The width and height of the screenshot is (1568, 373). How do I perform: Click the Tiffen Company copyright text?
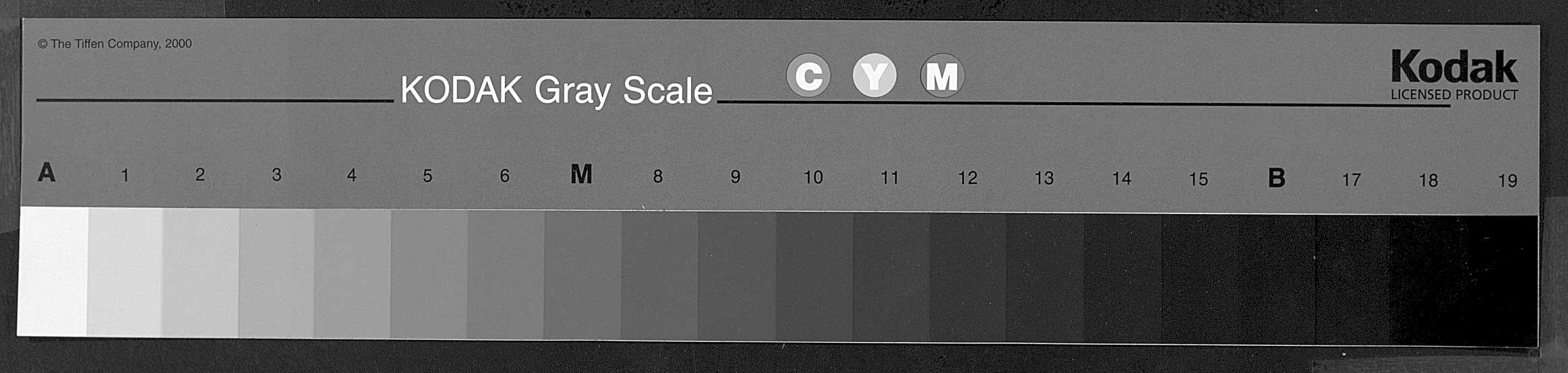coord(115,44)
